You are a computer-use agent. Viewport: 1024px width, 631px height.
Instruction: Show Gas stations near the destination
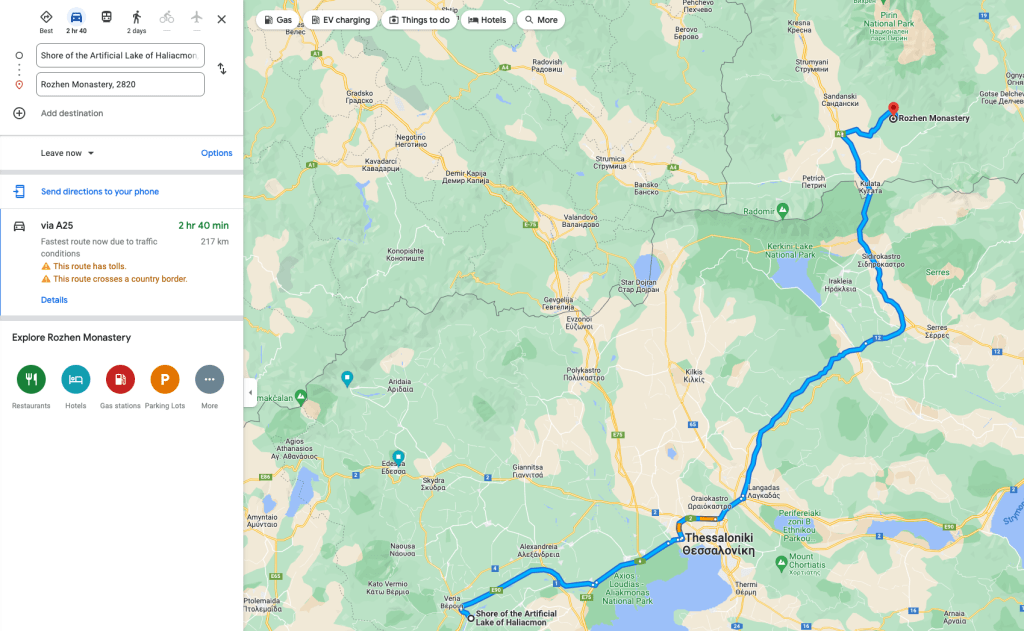[120, 380]
